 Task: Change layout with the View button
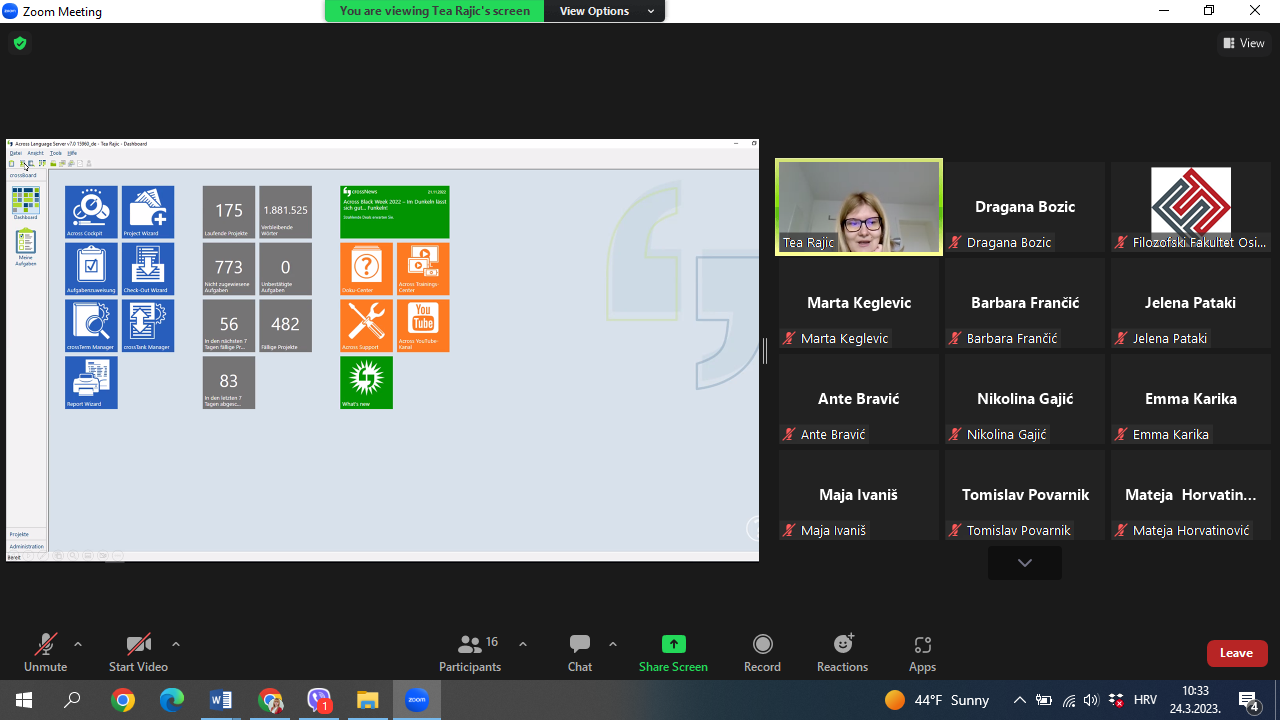pos(1244,43)
